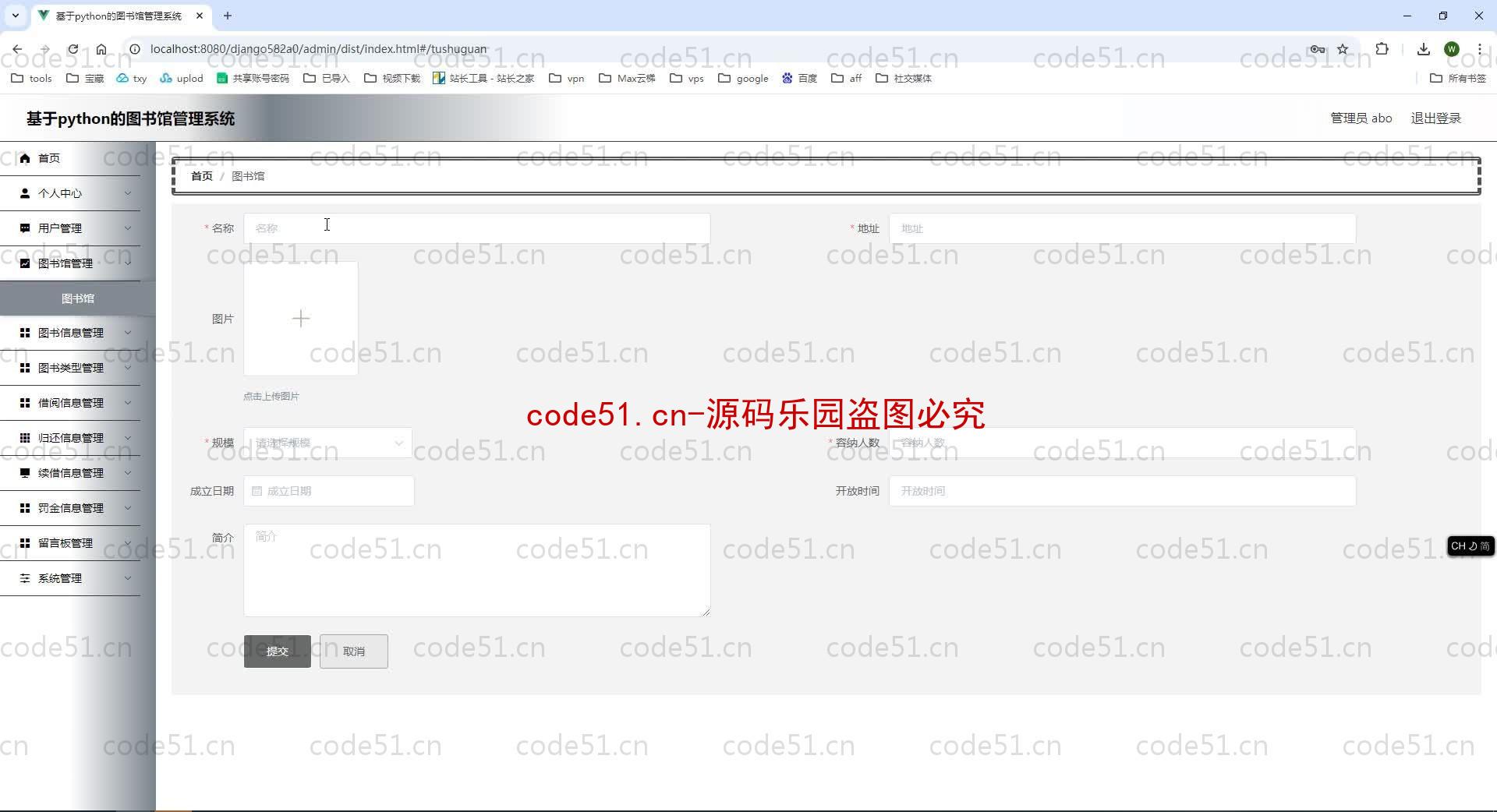The height and width of the screenshot is (812, 1497).
Task: Click the 首页 breadcrumb link
Action: pos(202,176)
